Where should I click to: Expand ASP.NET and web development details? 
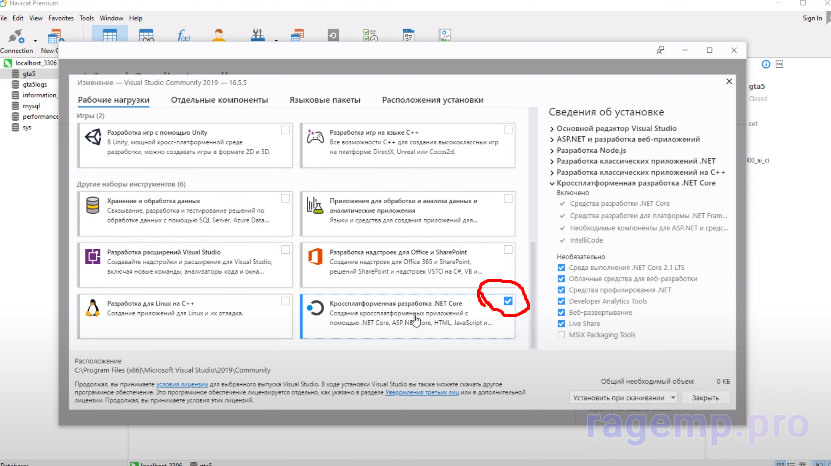tap(552, 140)
